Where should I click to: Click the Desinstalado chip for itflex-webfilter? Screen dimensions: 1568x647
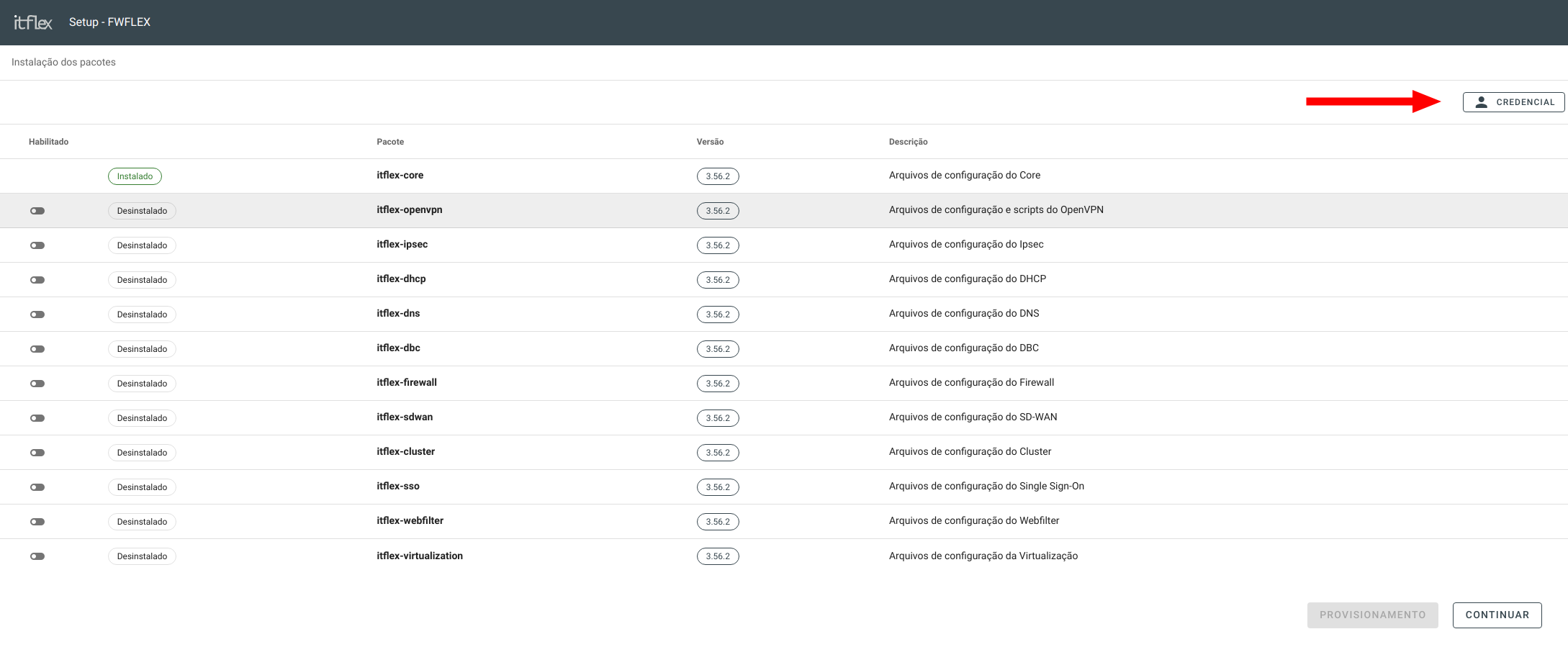(x=142, y=522)
